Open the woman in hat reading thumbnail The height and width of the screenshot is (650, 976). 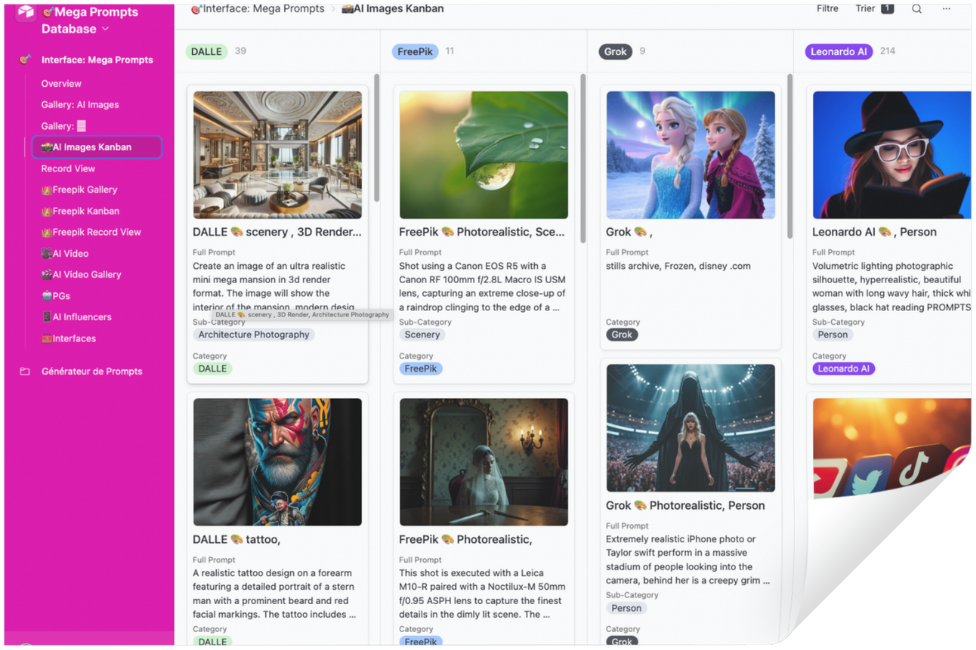[x=891, y=155]
